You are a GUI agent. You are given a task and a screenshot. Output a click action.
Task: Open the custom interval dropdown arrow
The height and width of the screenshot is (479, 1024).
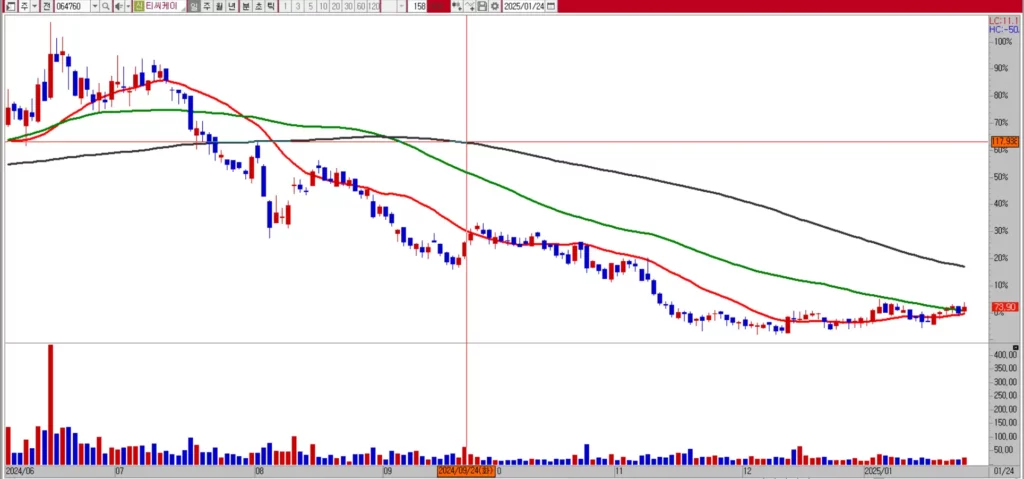[x=401, y=7]
